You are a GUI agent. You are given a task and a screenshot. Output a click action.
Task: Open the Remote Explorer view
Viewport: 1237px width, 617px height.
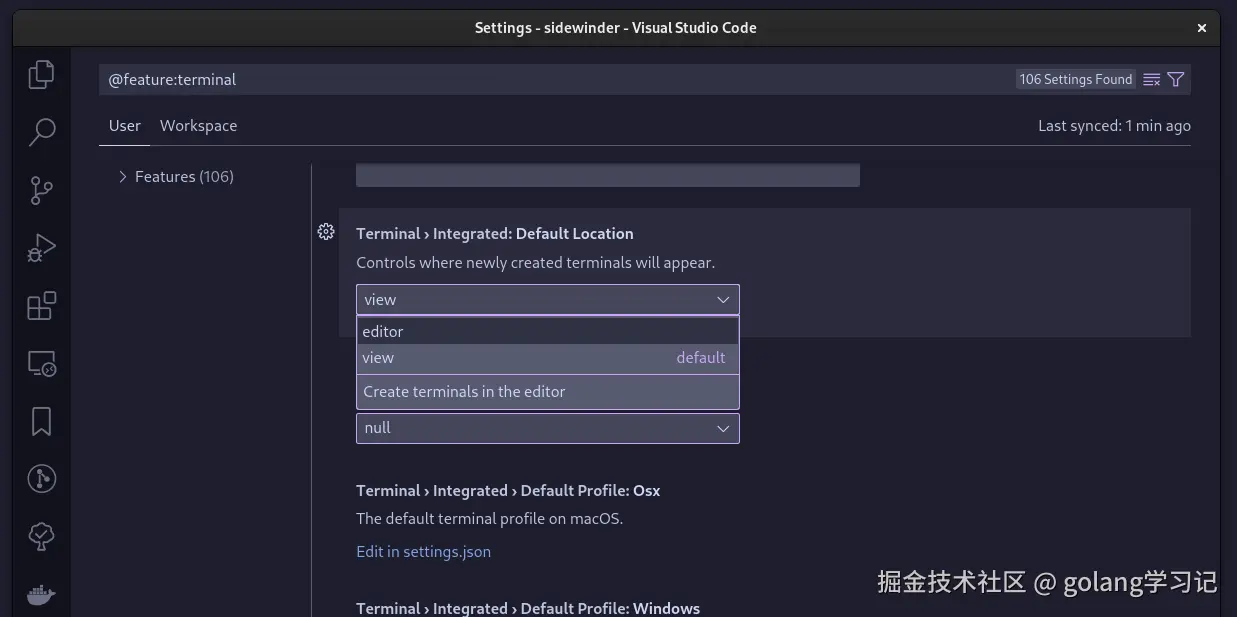pyautogui.click(x=41, y=364)
